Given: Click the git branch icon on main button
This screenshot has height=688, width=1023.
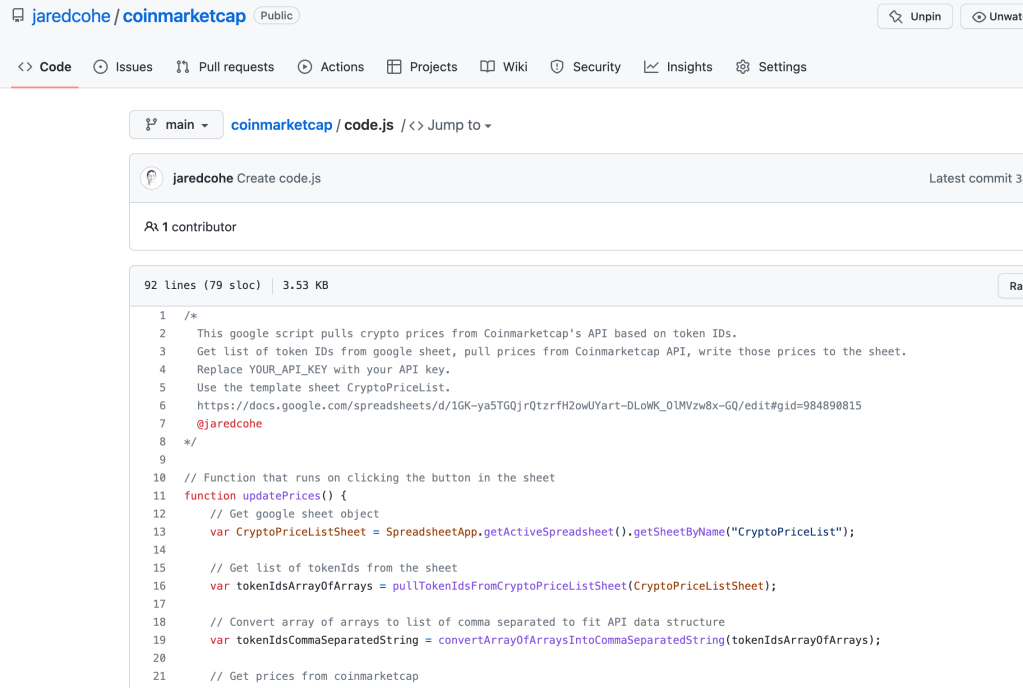Looking at the screenshot, I should tap(151, 125).
